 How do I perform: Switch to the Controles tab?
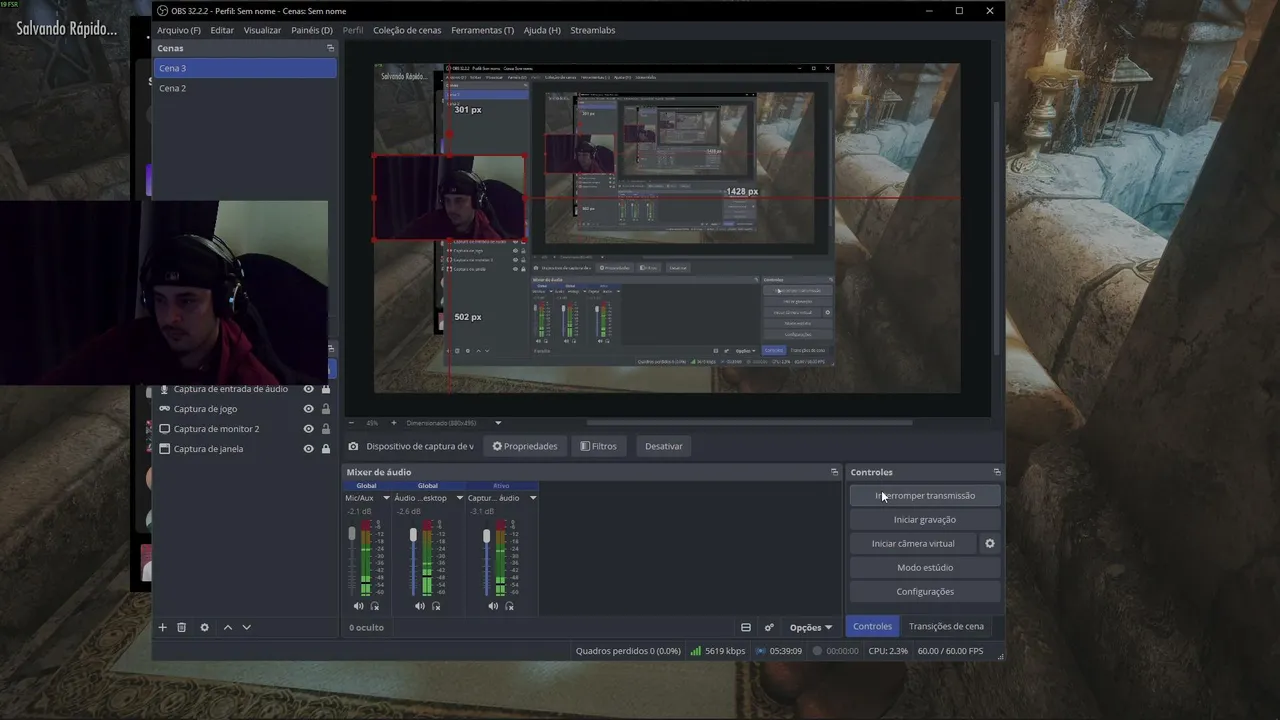(872, 626)
